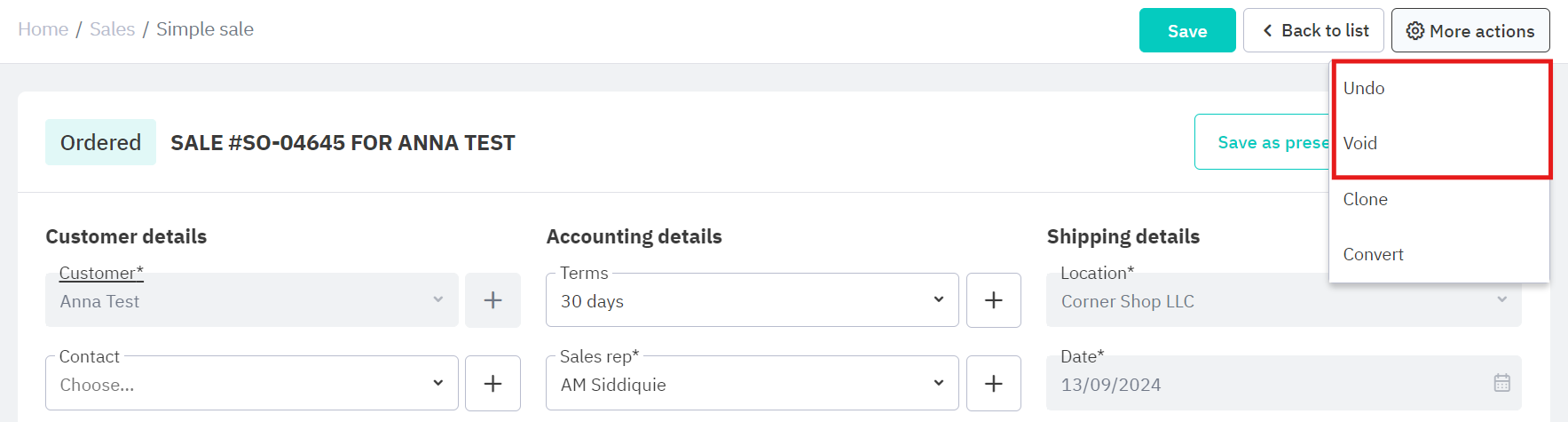This screenshot has height=422, width=1568.
Task: Click the gear icon in More actions
Action: (1415, 31)
